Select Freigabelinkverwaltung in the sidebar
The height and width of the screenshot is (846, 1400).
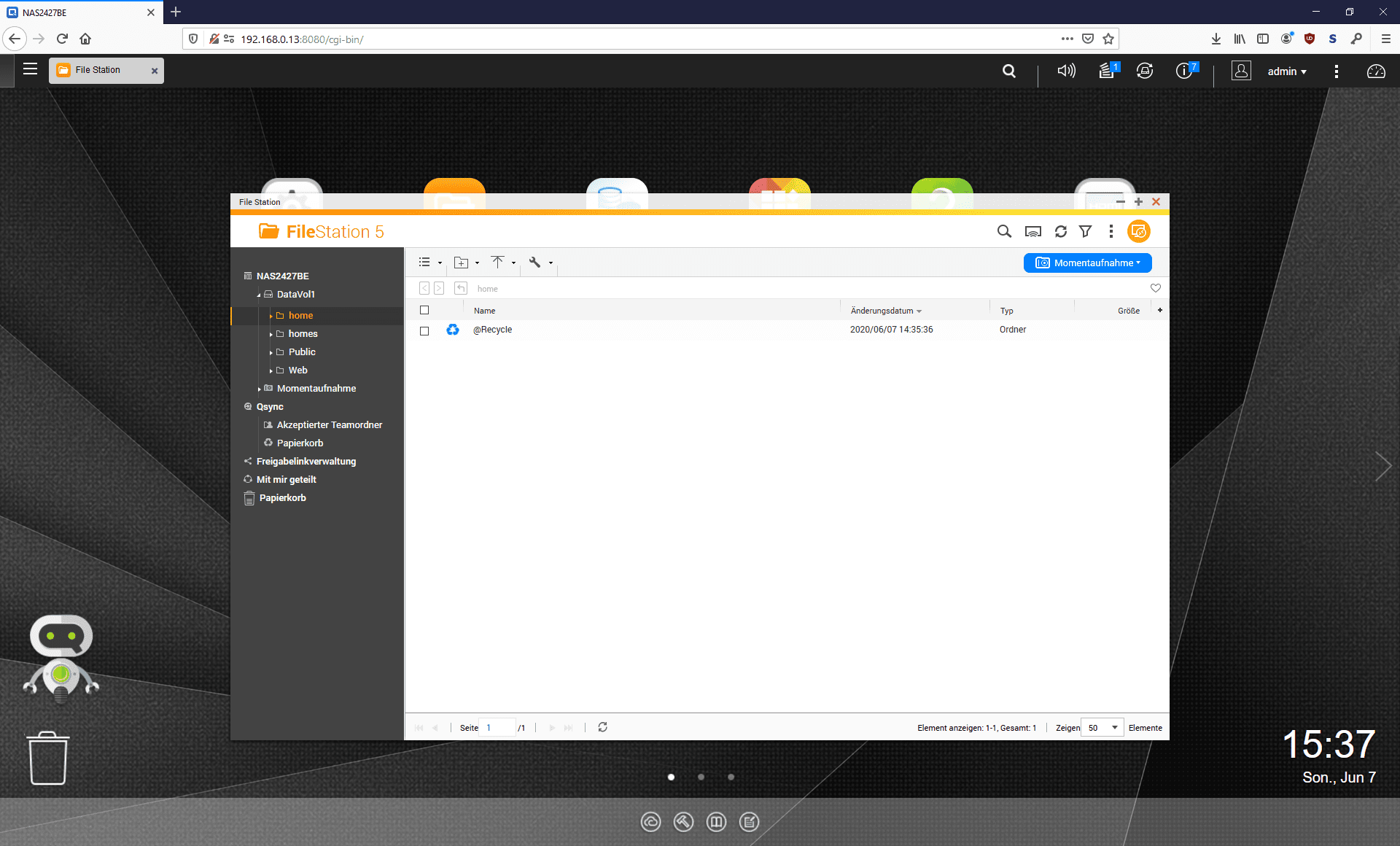coord(306,461)
